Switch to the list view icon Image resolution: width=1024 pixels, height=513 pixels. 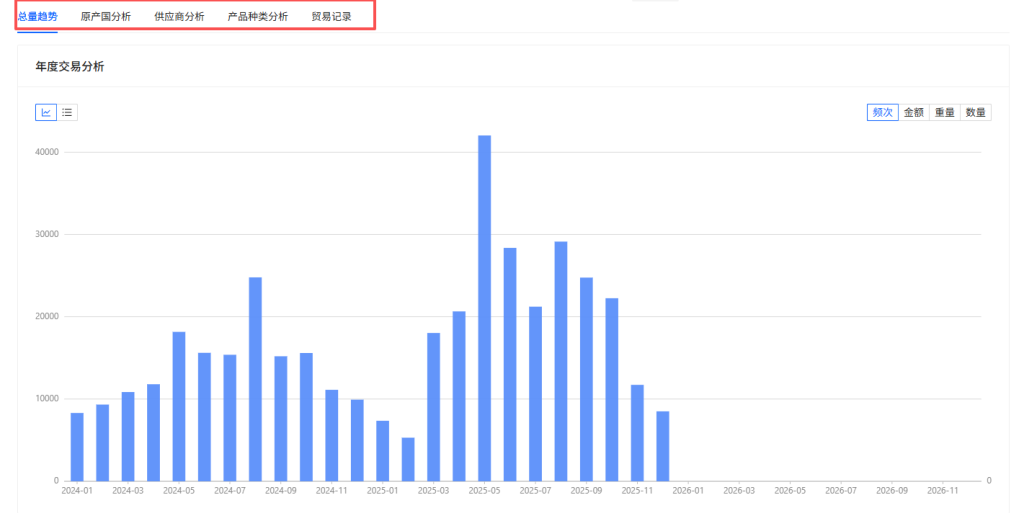click(67, 112)
